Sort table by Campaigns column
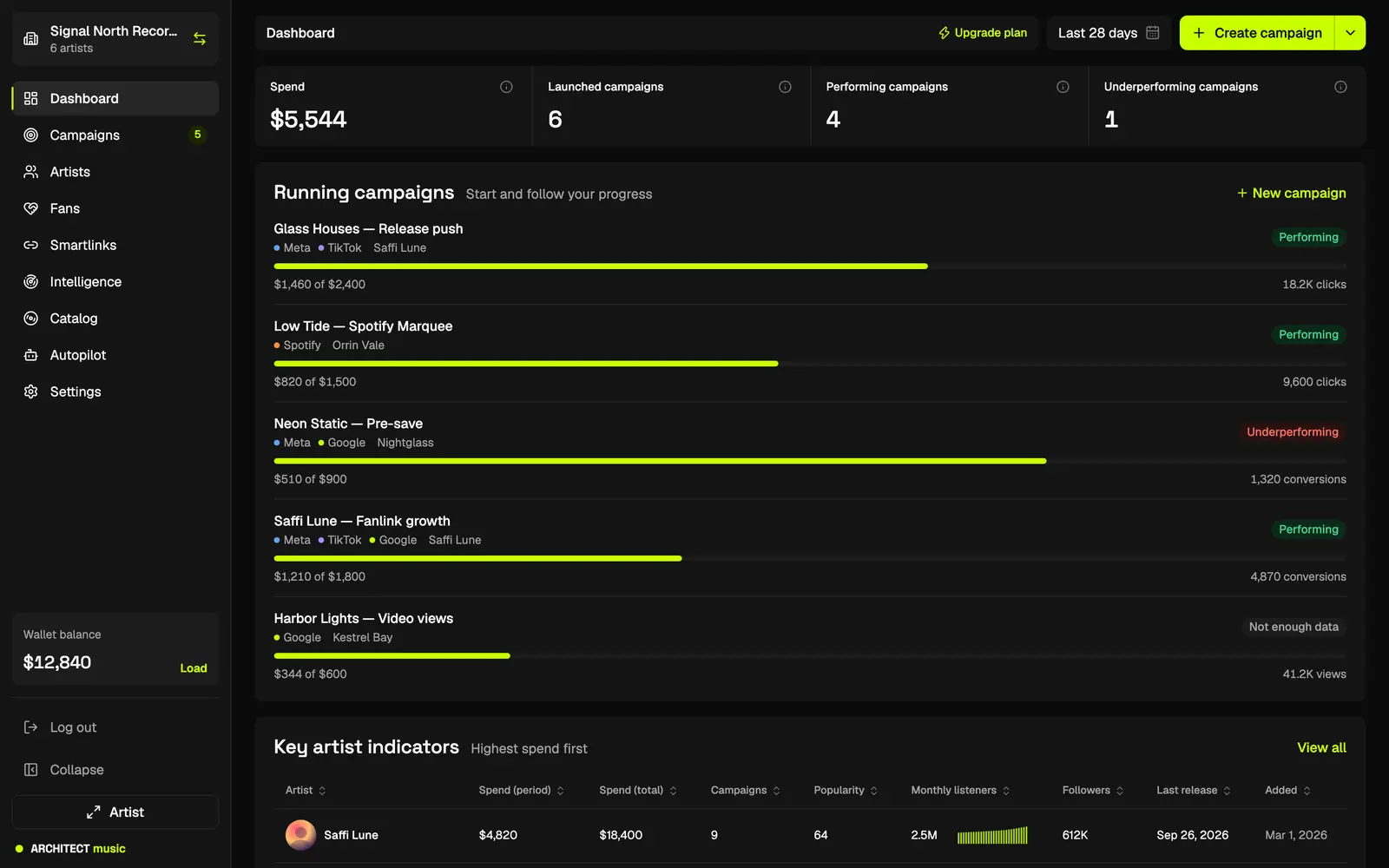Image resolution: width=1389 pixels, height=868 pixels. (x=746, y=791)
